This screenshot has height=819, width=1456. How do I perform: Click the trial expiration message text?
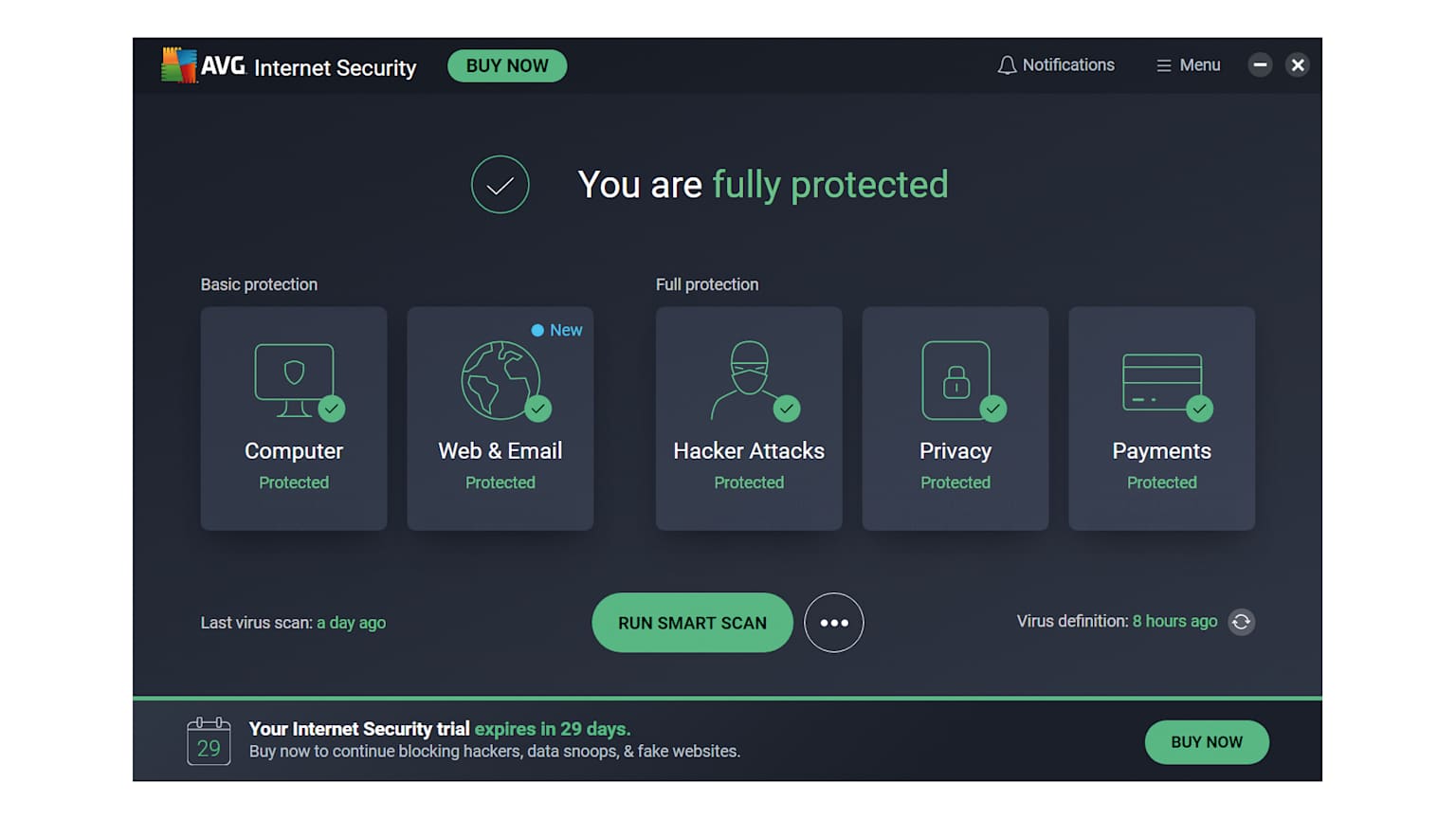(x=439, y=729)
